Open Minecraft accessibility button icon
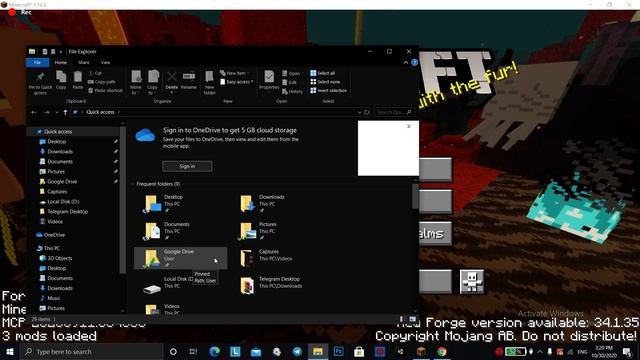640x360 pixels. (x=472, y=281)
